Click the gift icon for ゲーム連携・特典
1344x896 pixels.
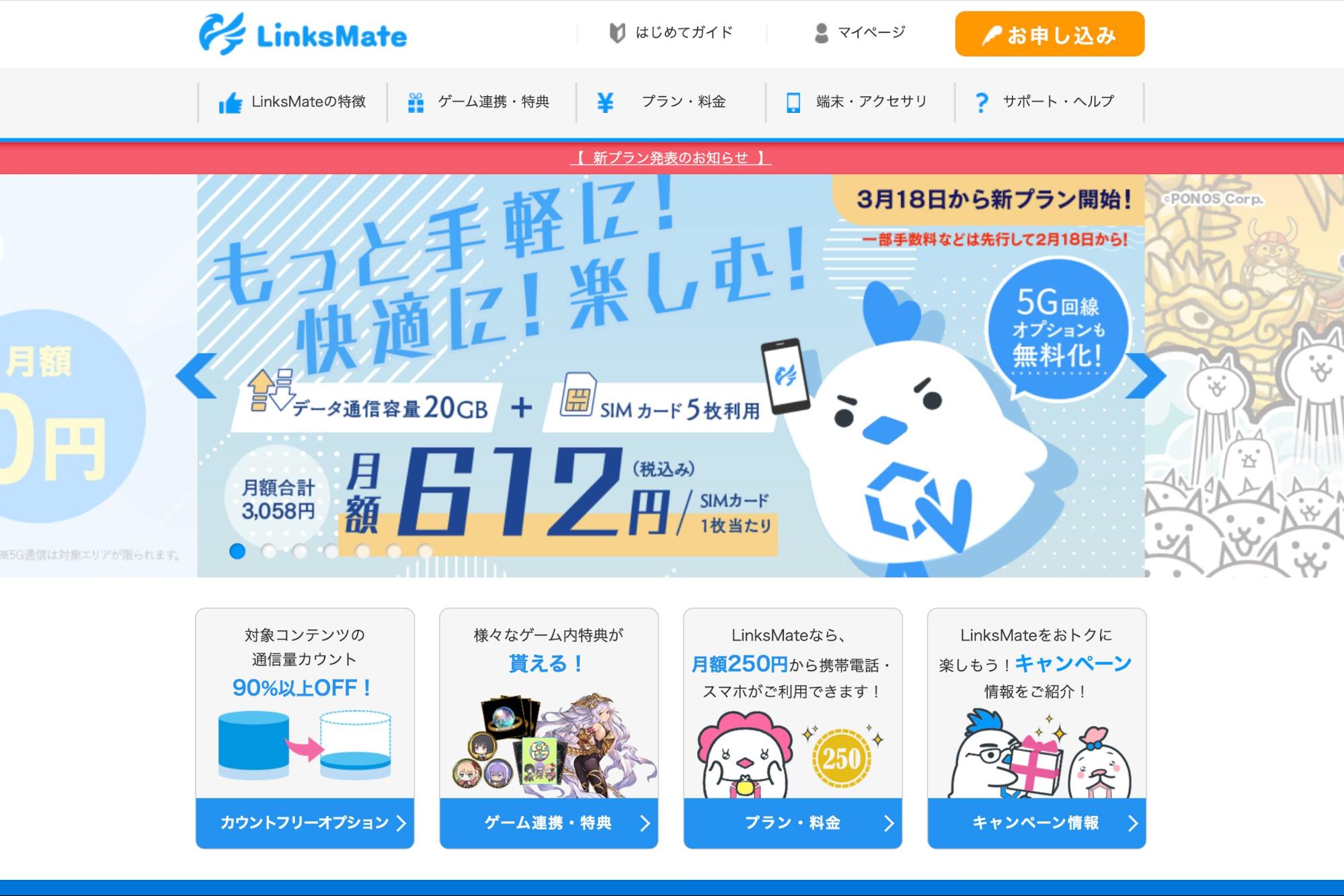tap(416, 103)
